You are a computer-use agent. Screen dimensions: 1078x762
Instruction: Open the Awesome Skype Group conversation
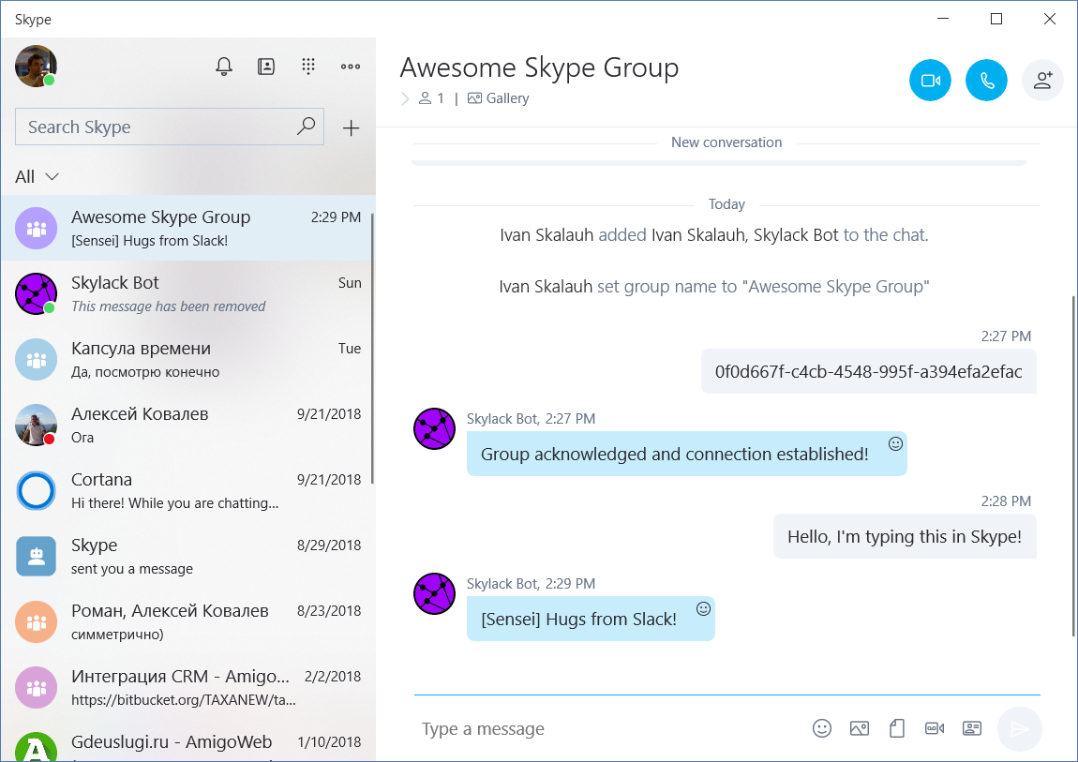pos(188,228)
